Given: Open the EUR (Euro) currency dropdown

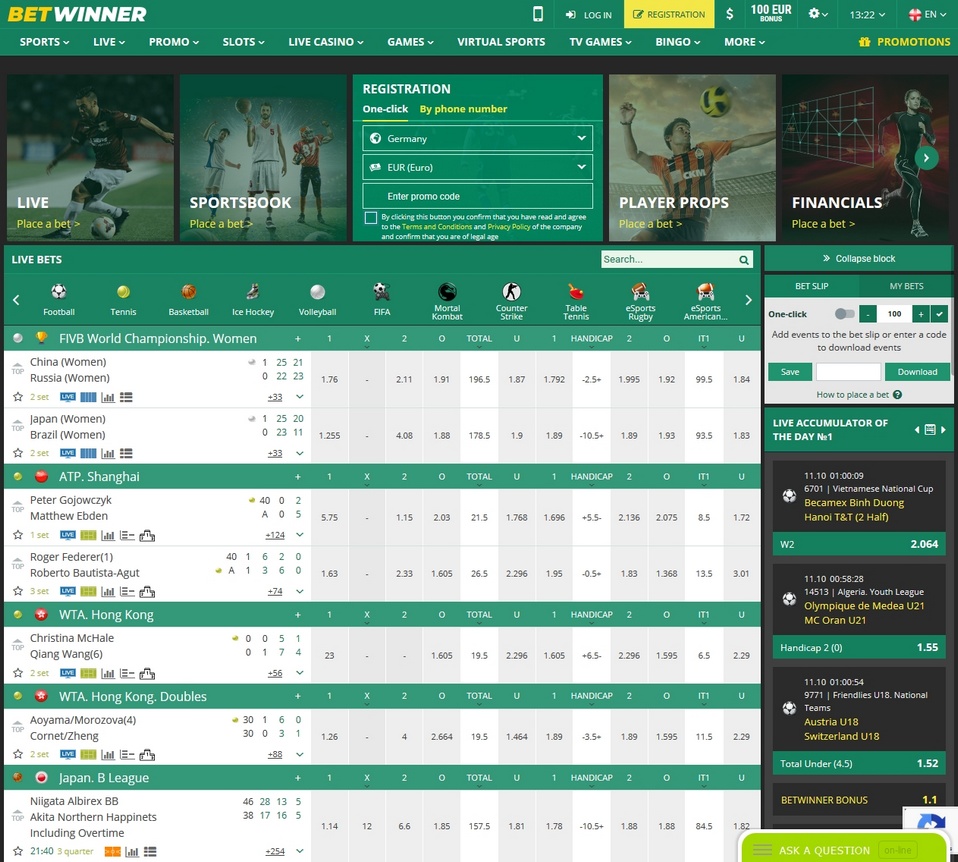Looking at the screenshot, I should [x=478, y=167].
